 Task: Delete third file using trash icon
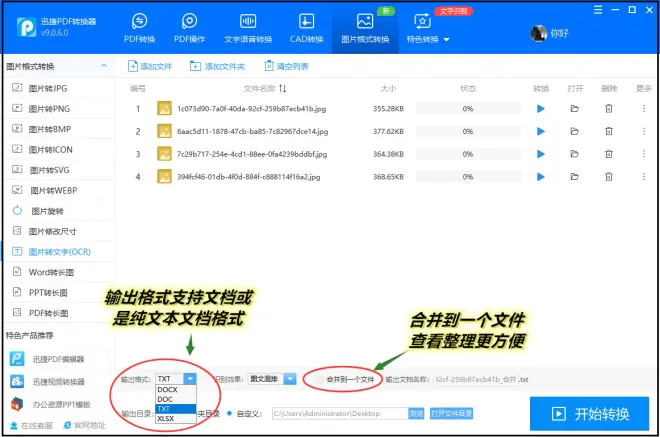coord(609,154)
